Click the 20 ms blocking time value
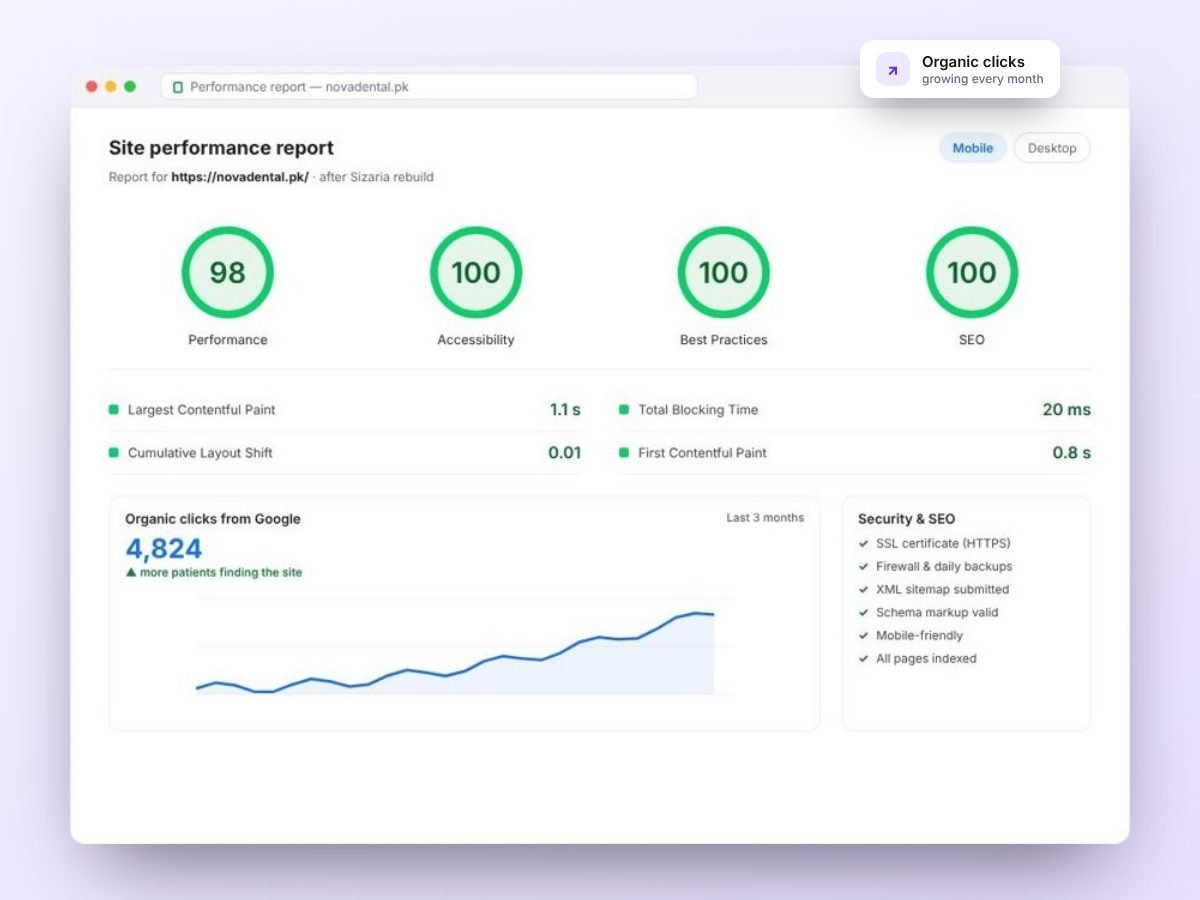 [x=1066, y=409]
